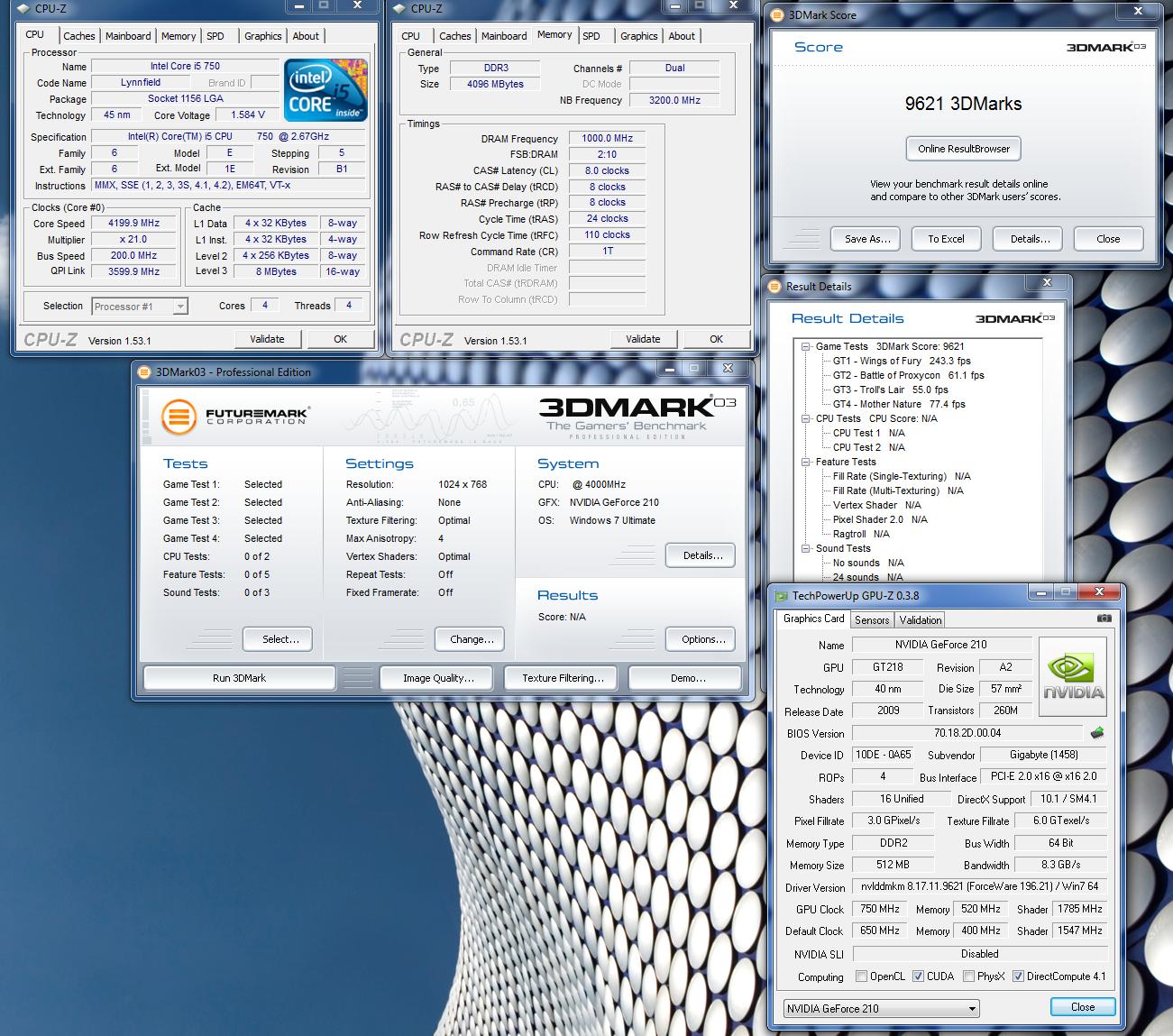Click the Core Speed 4199.9 MHz field
The height and width of the screenshot is (1036, 1173).
click(x=134, y=223)
